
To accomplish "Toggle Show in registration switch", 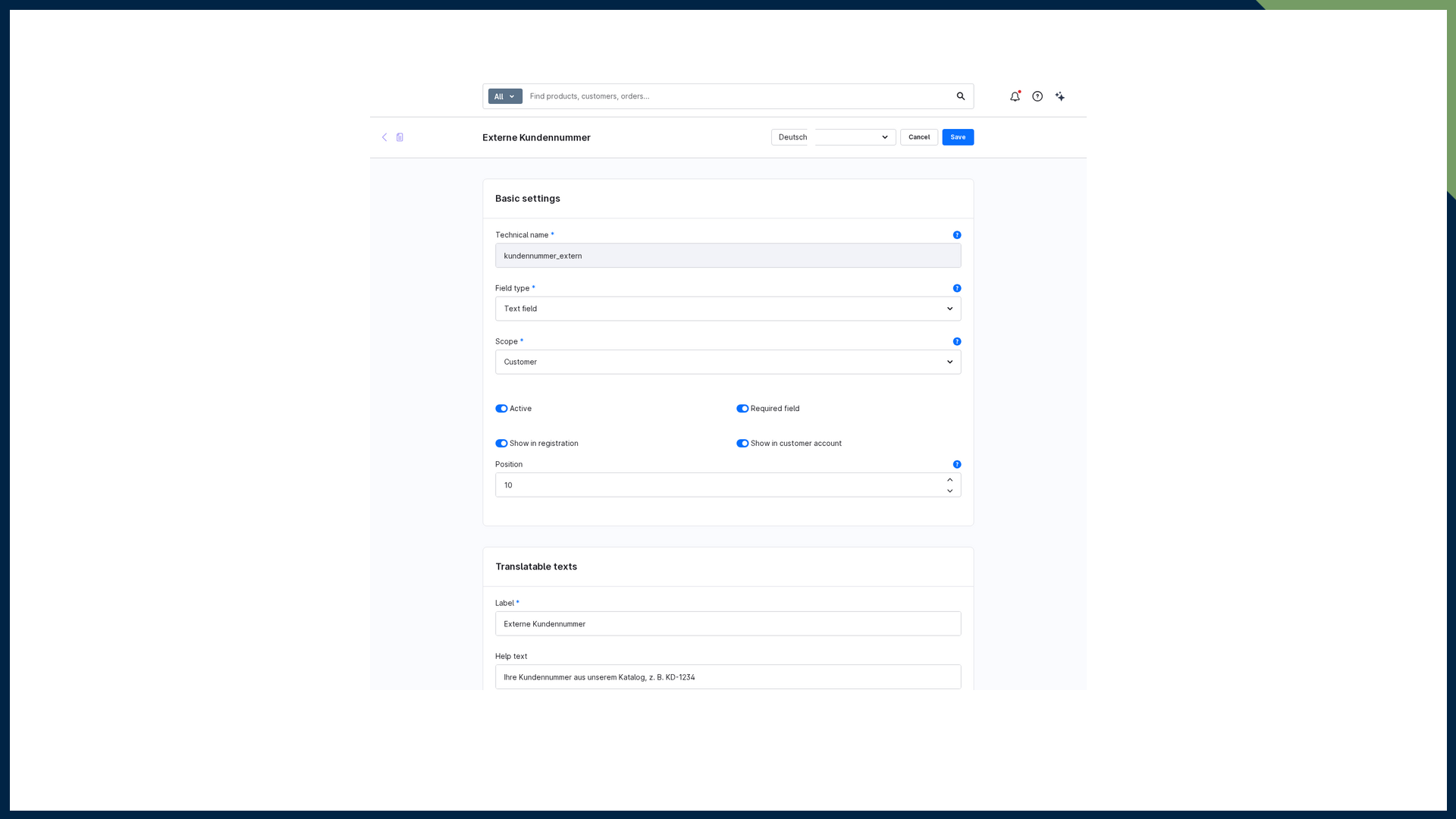I will [x=501, y=444].
